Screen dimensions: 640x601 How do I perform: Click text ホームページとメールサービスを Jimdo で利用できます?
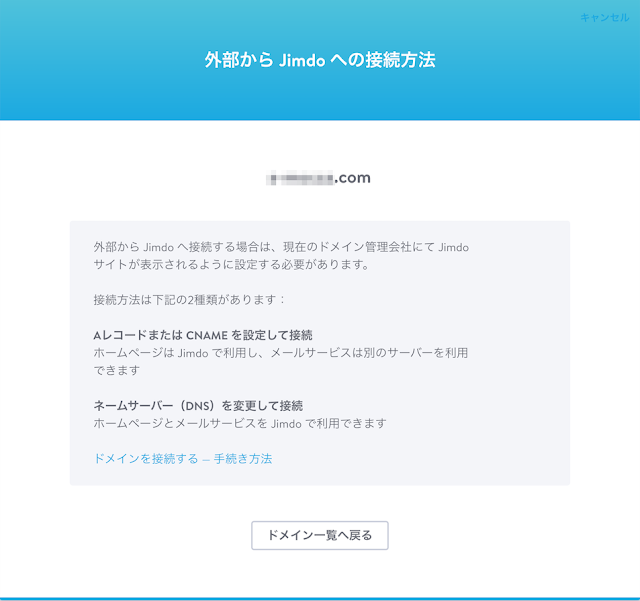coord(240,423)
